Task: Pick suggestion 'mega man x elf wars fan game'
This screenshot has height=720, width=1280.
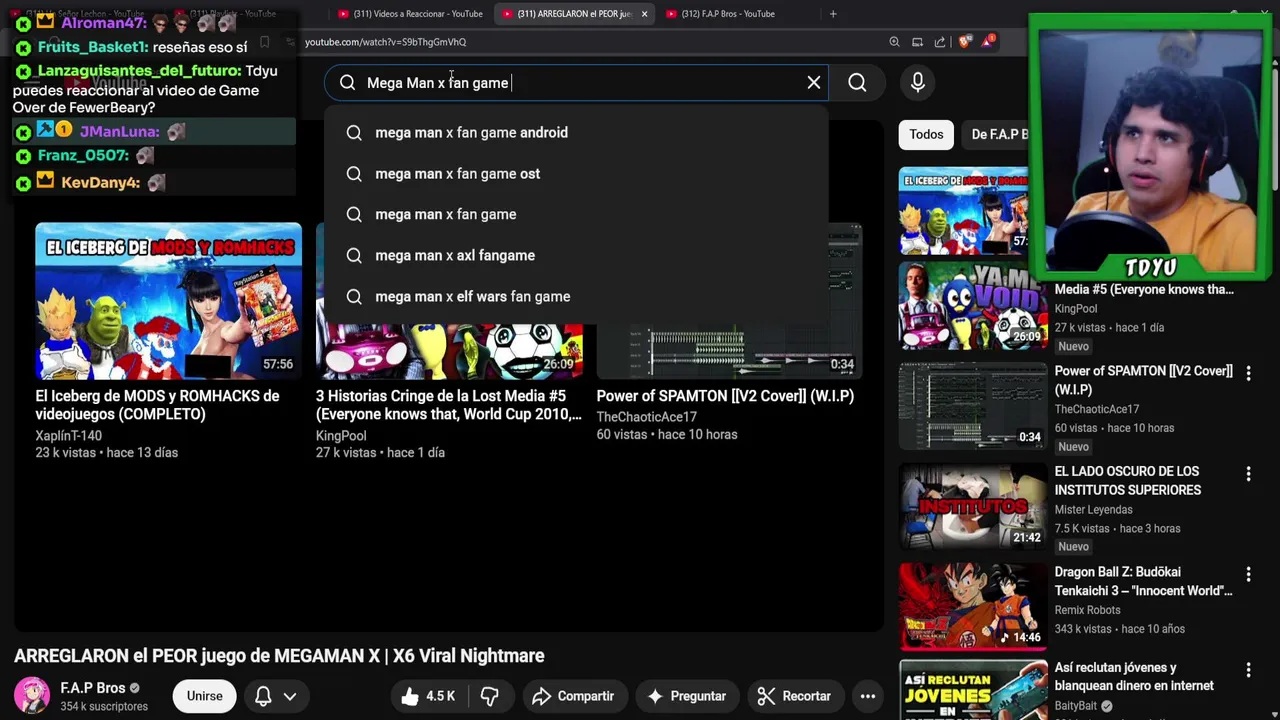Action: [x=576, y=297]
